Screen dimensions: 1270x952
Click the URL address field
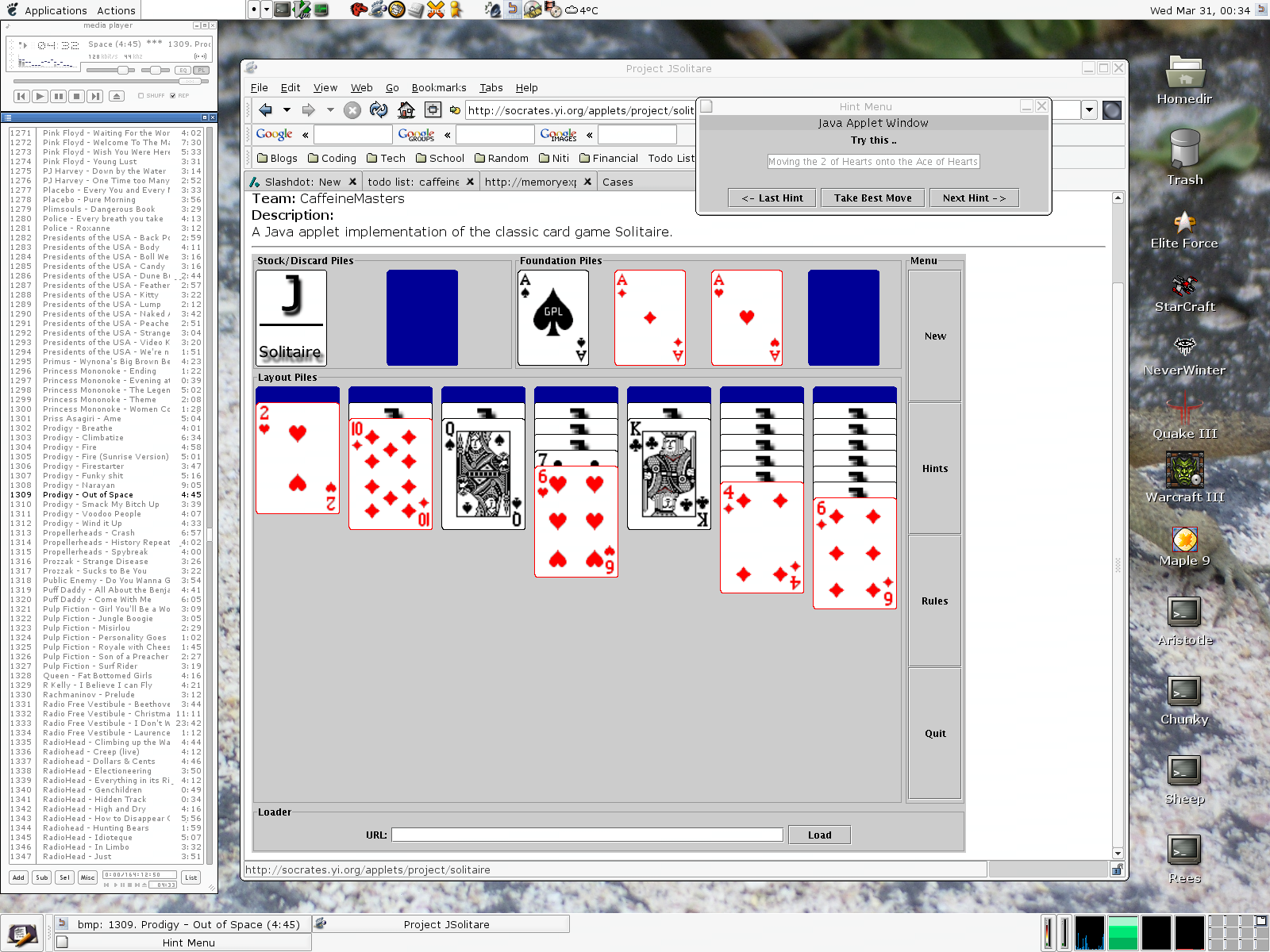[581, 110]
